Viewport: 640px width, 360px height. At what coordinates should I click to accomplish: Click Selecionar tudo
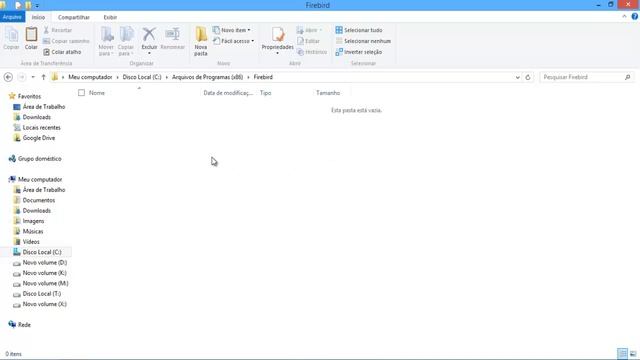click(x=359, y=30)
